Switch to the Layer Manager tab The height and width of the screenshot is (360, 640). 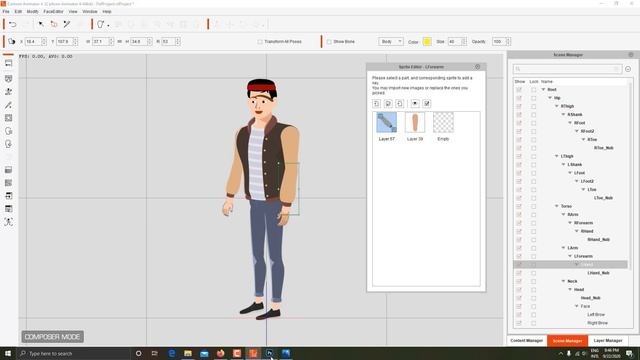coord(608,340)
